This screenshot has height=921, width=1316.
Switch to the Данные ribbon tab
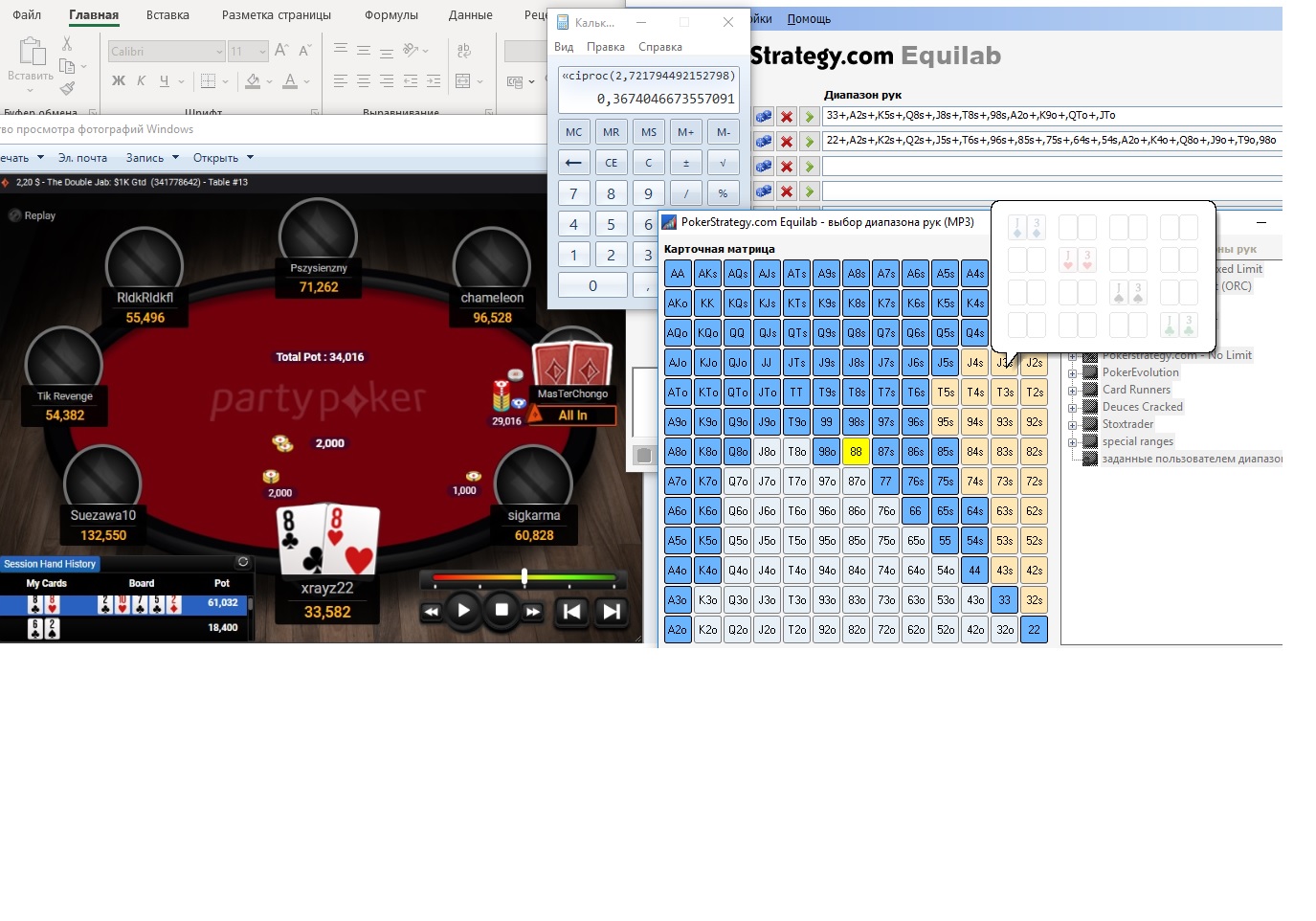(x=471, y=14)
